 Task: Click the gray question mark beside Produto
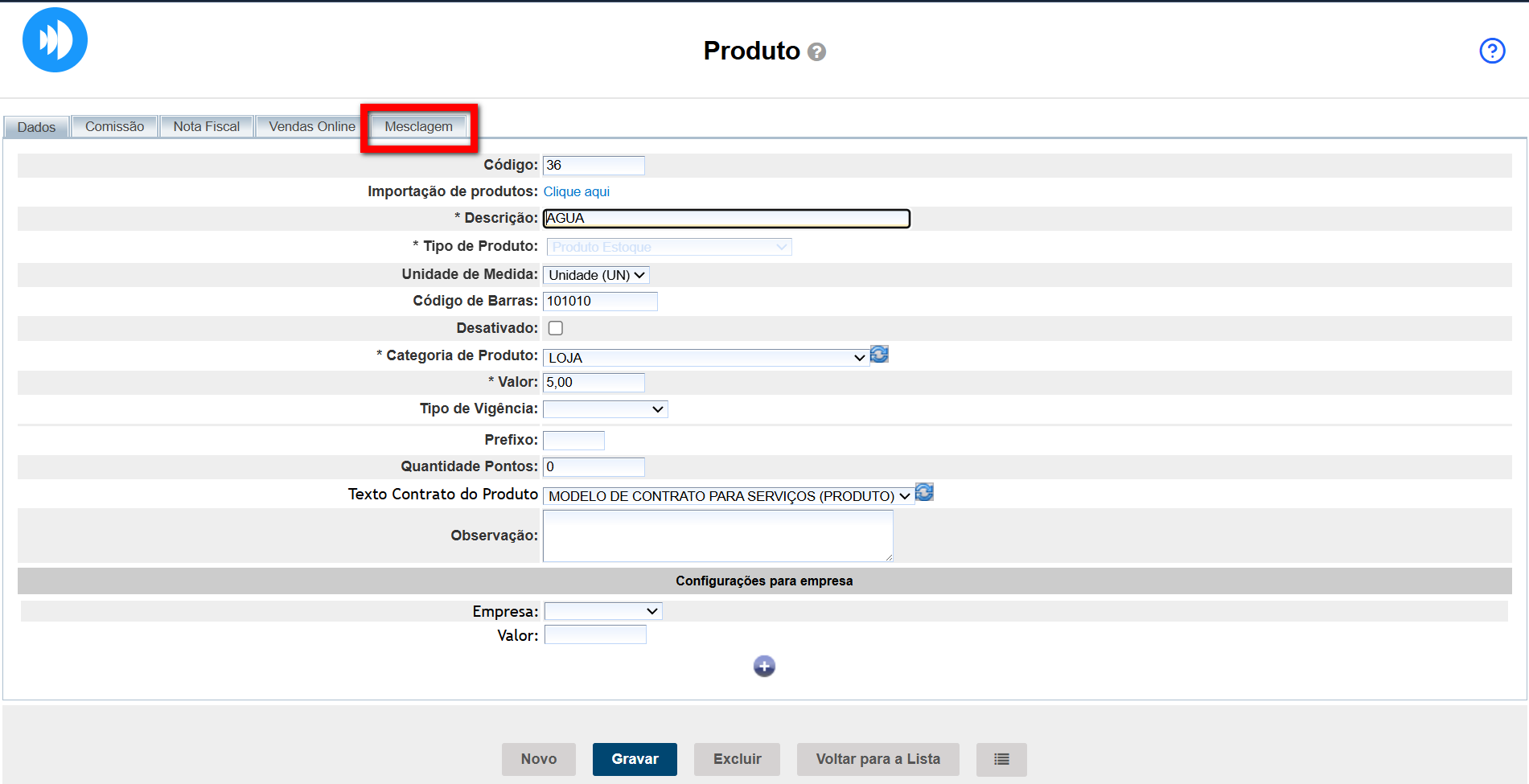click(x=816, y=52)
